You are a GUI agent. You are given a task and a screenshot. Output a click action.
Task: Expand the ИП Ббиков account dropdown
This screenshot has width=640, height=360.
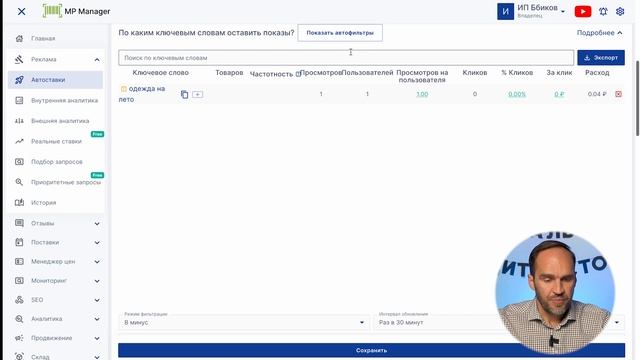563,11
